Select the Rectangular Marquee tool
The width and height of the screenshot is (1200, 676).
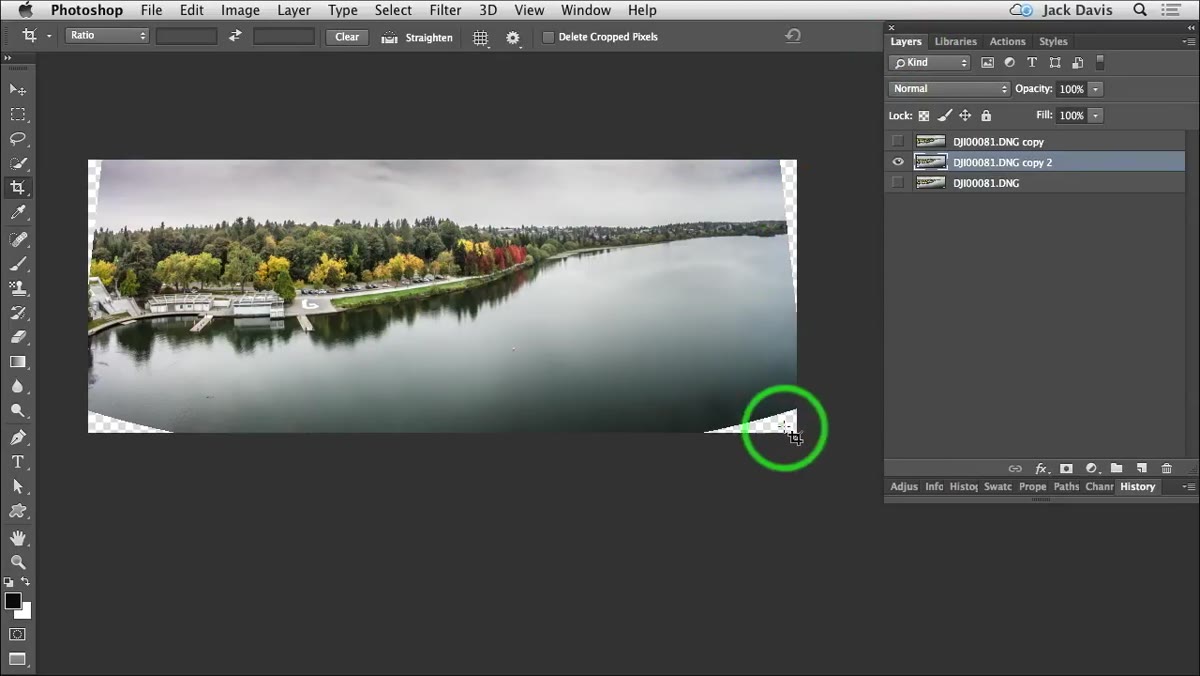tap(17, 114)
